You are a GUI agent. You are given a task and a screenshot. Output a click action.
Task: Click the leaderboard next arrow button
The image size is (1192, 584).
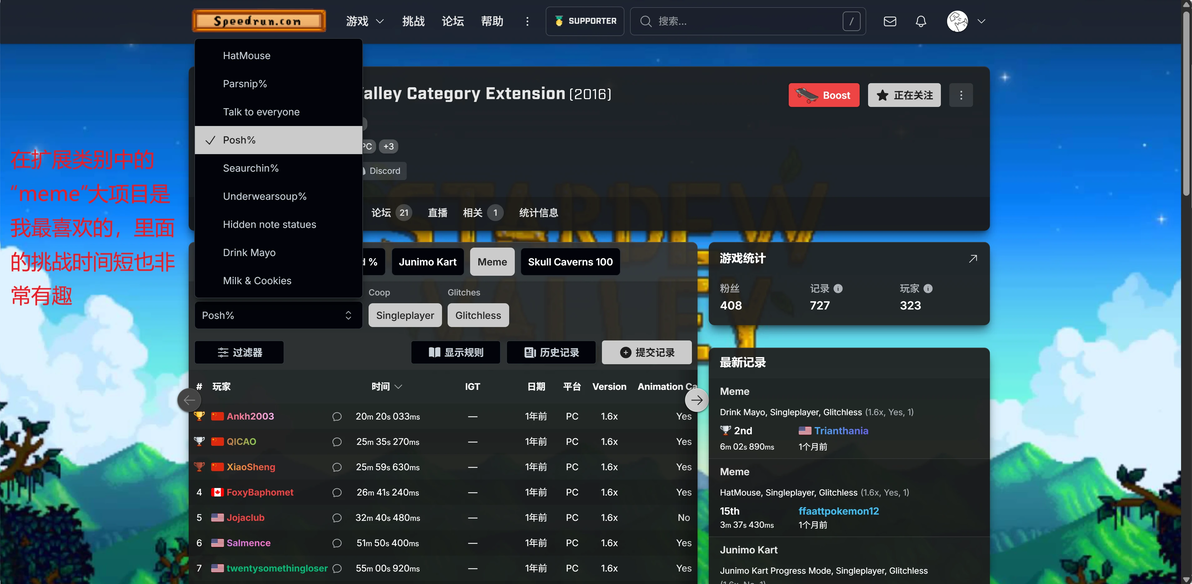(x=696, y=400)
